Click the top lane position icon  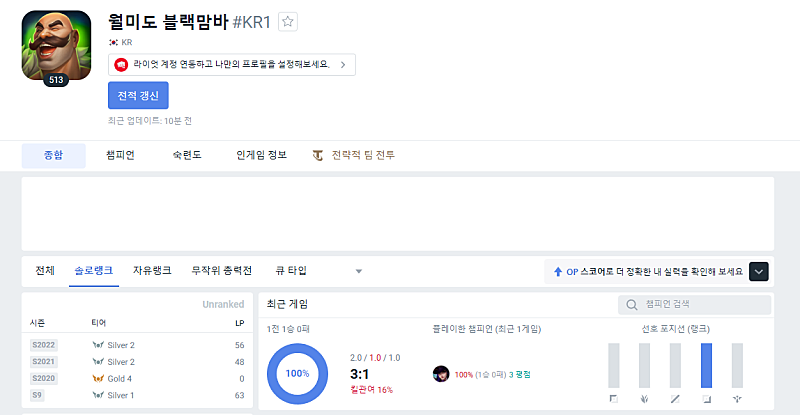(x=614, y=399)
